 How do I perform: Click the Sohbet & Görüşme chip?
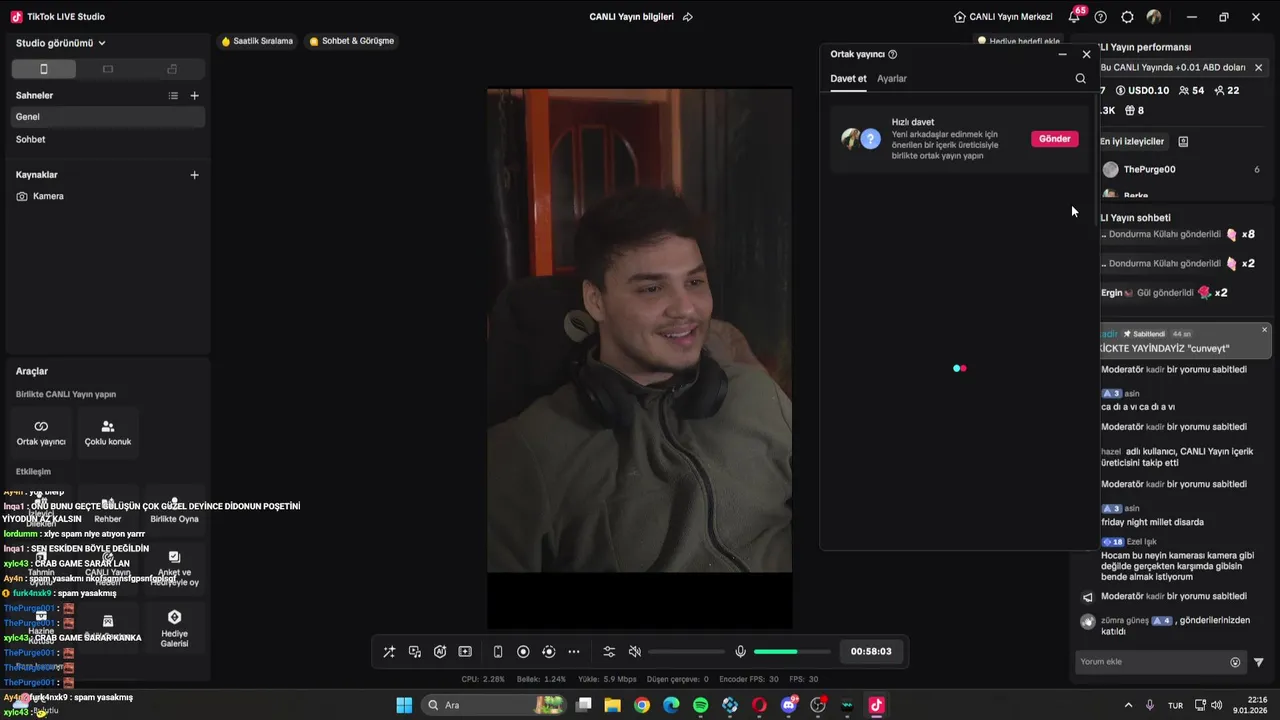[352, 41]
